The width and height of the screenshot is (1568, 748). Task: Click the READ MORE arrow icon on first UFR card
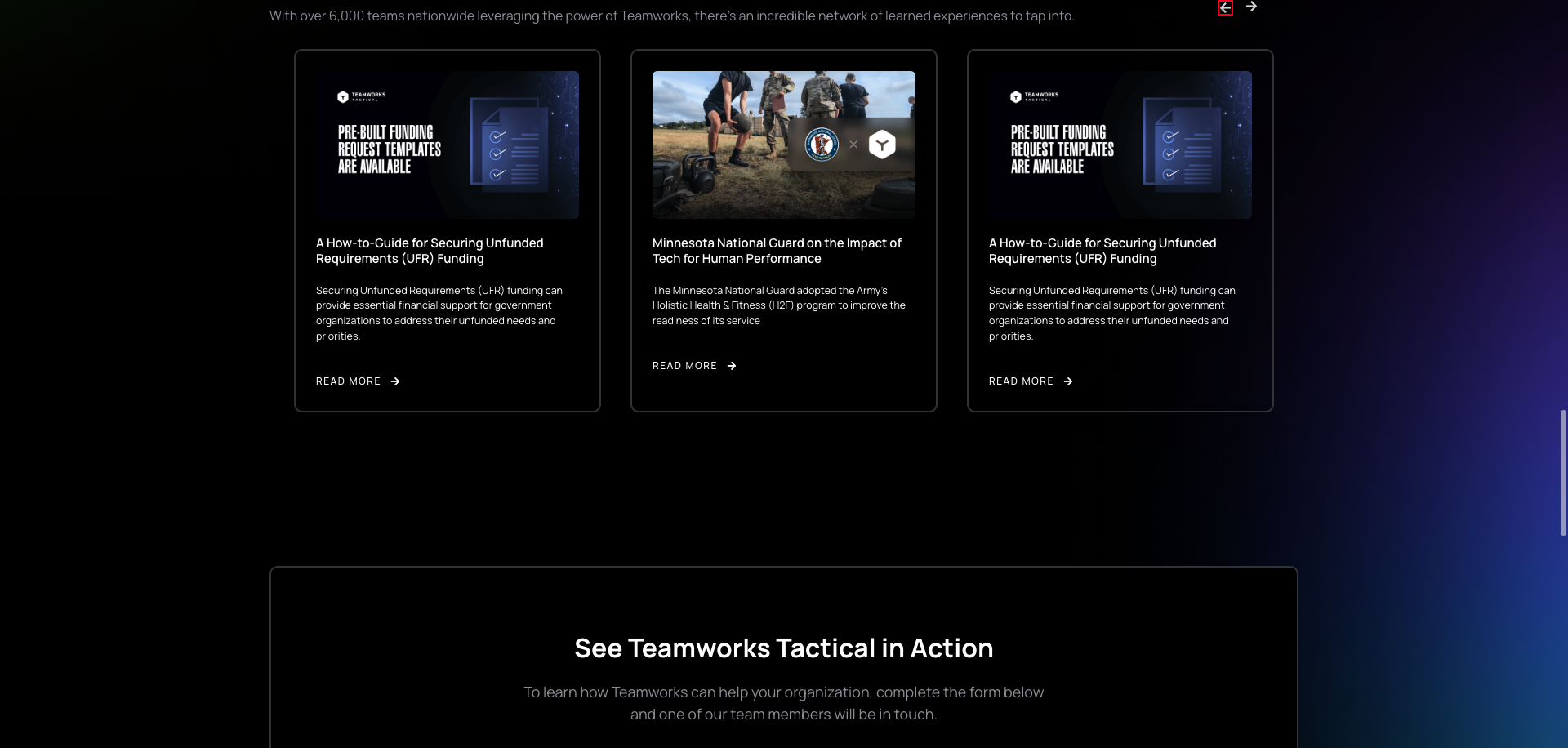point(394,381)
